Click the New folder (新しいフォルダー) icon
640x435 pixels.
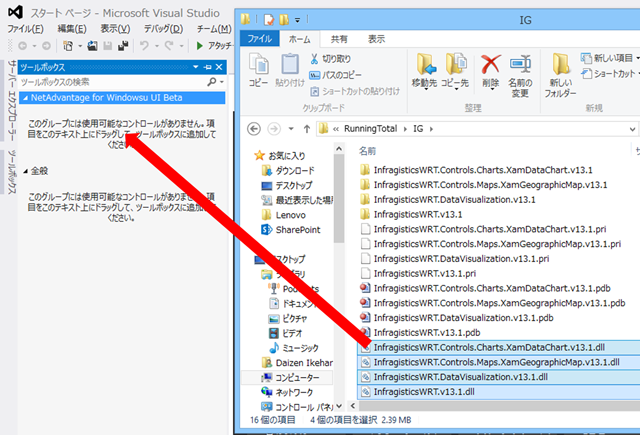[561, 64]
